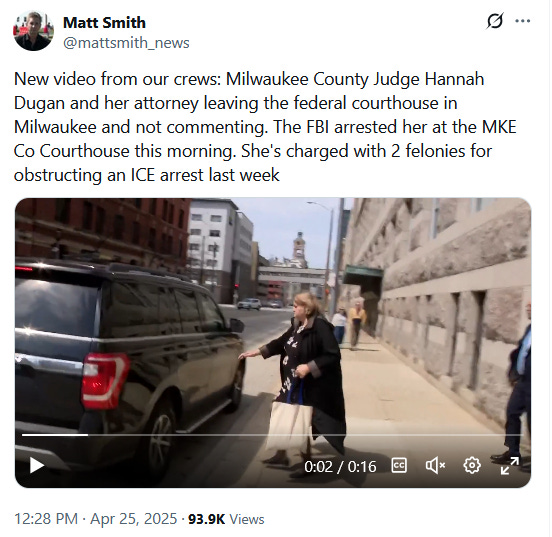Click the Grok explain-post icon
This screenshot has height=537, width=552.
coord(495,21)
